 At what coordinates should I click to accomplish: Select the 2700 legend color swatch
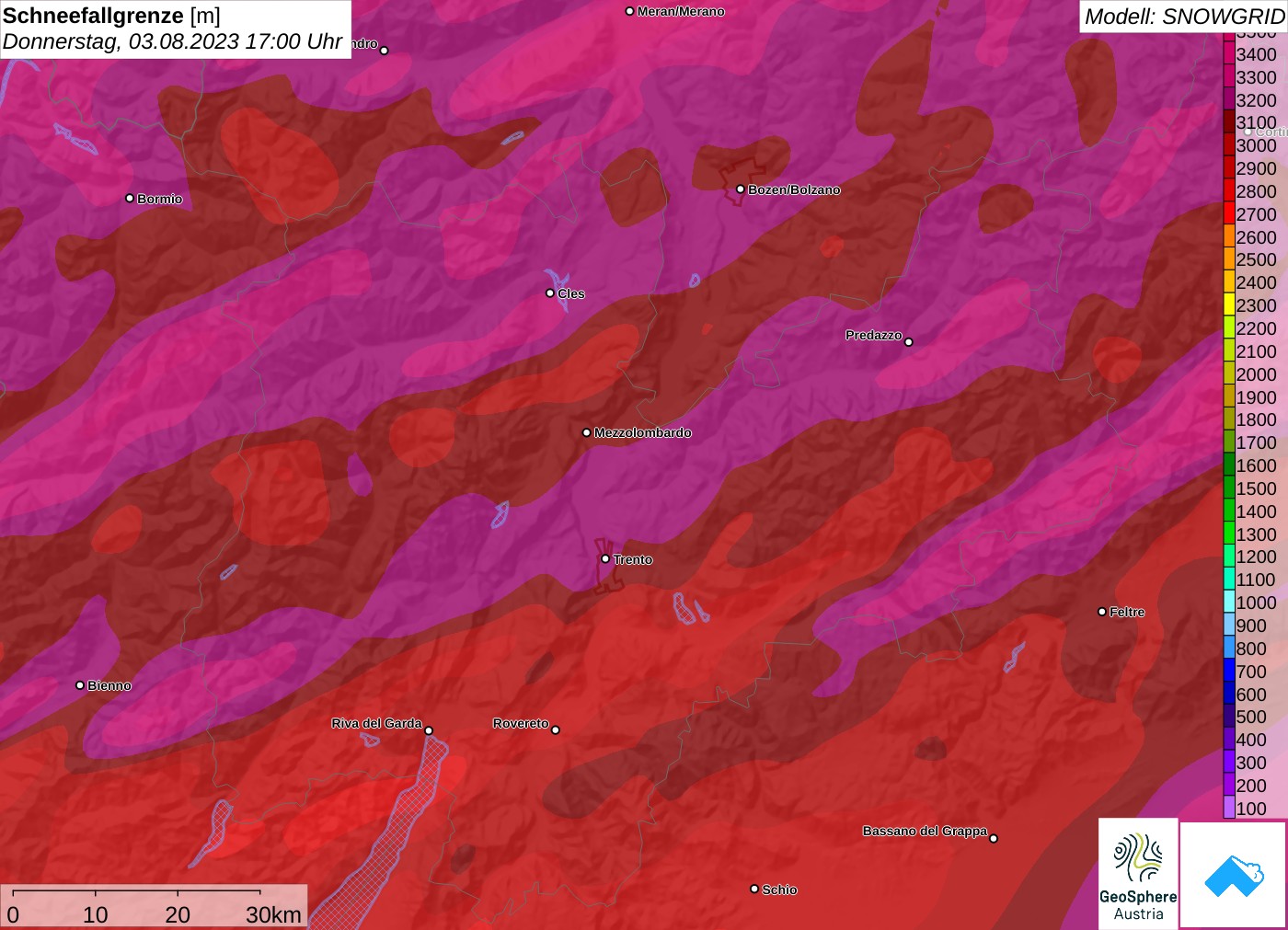click(1229, 214)
